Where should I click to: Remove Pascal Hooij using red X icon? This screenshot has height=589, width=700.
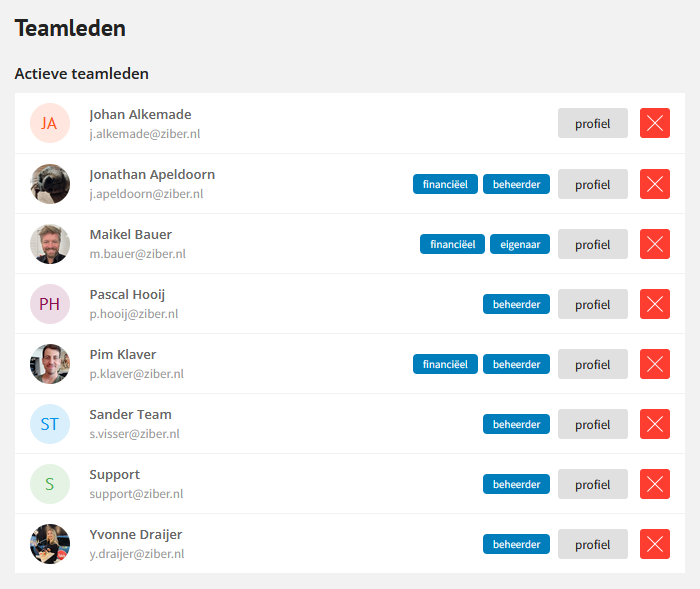click(x=654, y=304)
